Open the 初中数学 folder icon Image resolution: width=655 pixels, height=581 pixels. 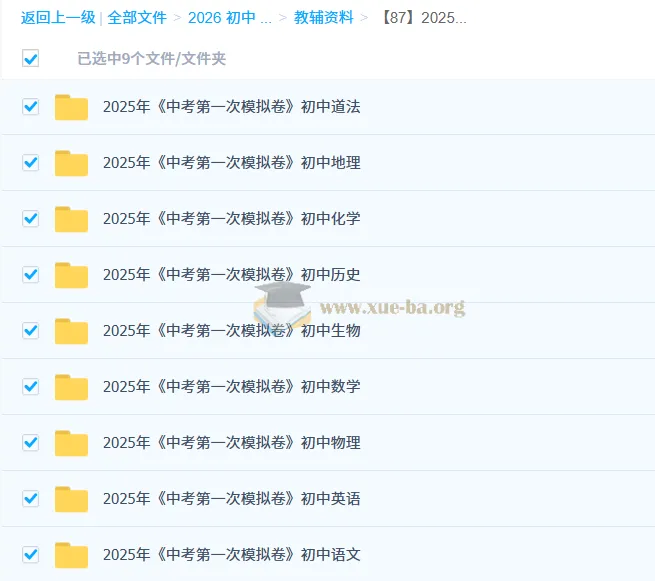71,387
